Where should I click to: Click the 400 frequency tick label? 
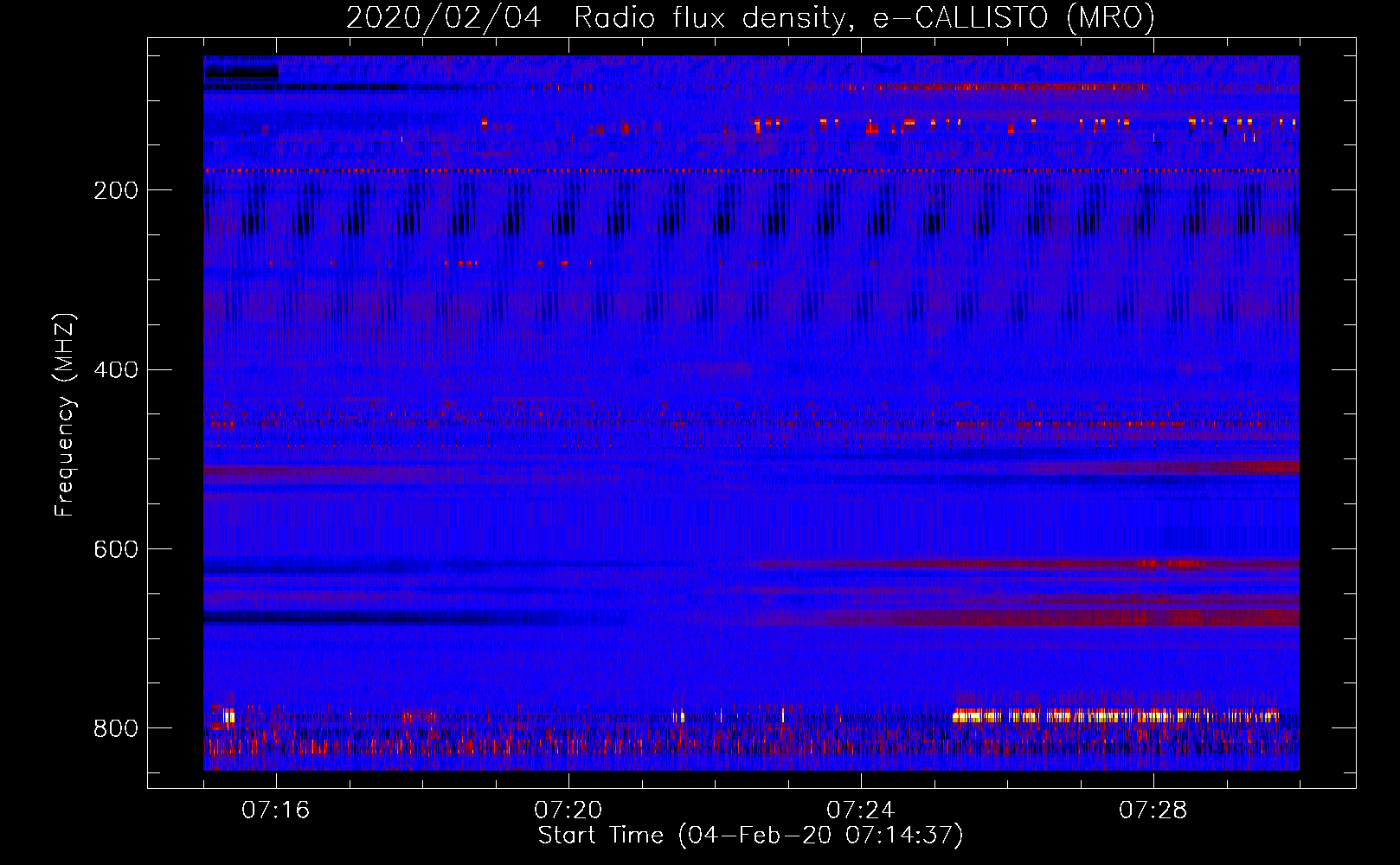click(x=115, y=370)
